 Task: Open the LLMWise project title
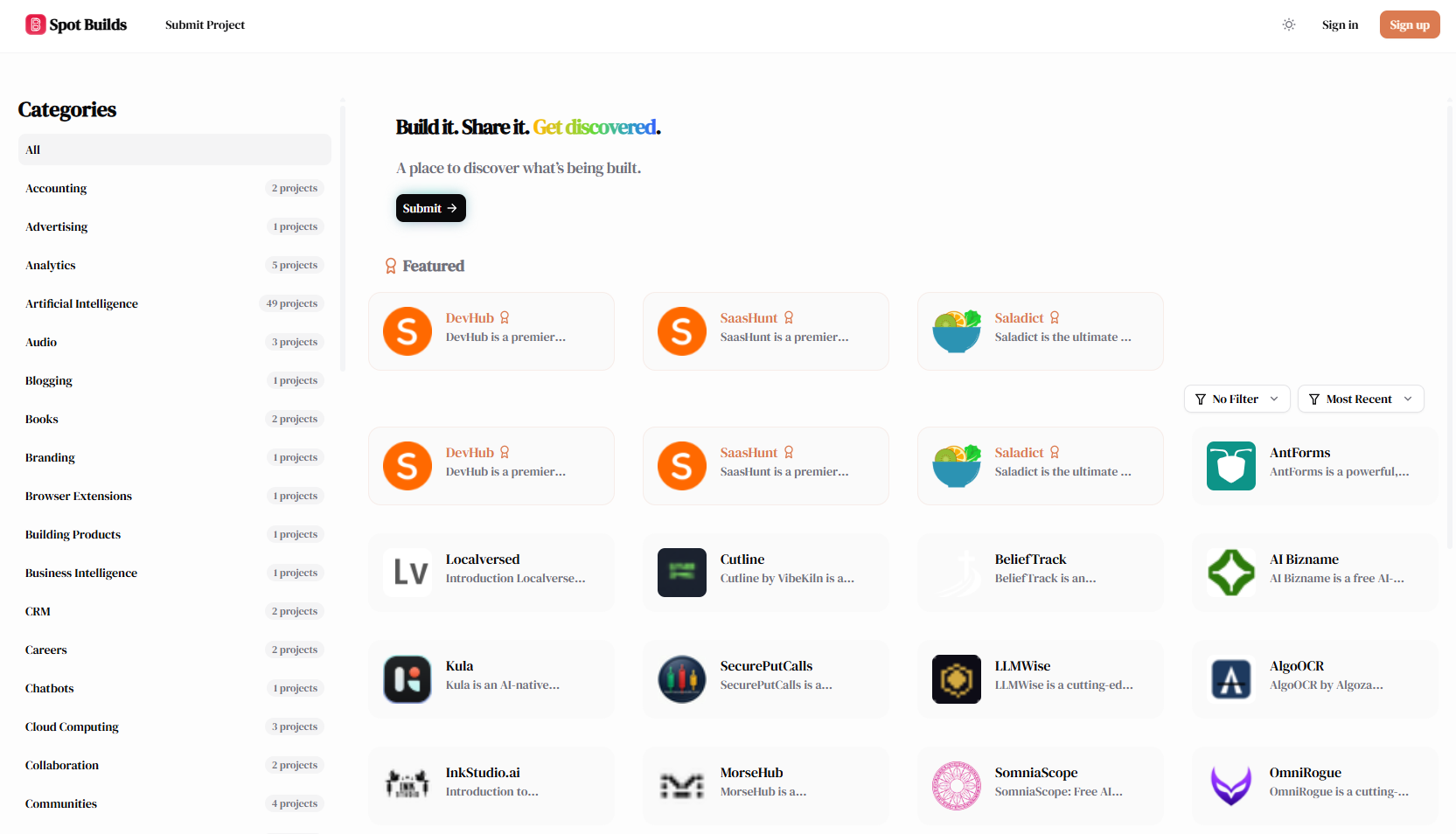(x=1022, y=666)
